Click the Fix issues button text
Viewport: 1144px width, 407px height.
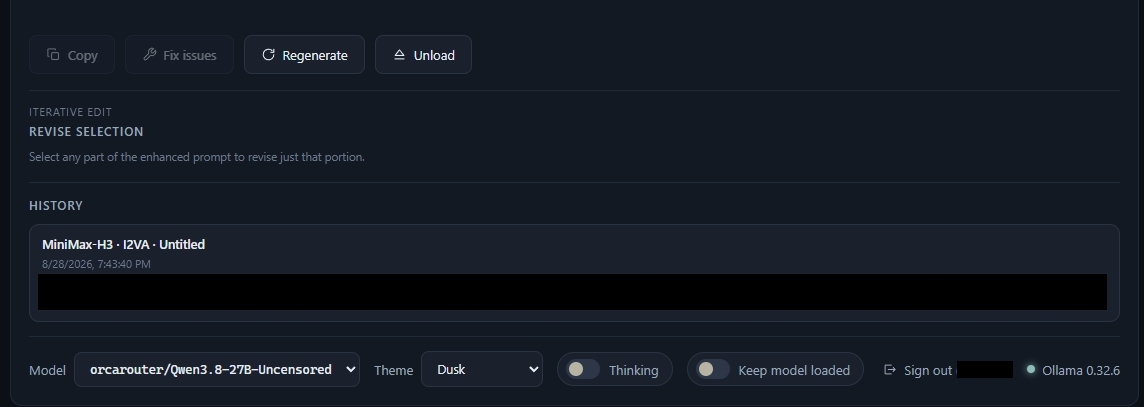(x=190, y=55)
